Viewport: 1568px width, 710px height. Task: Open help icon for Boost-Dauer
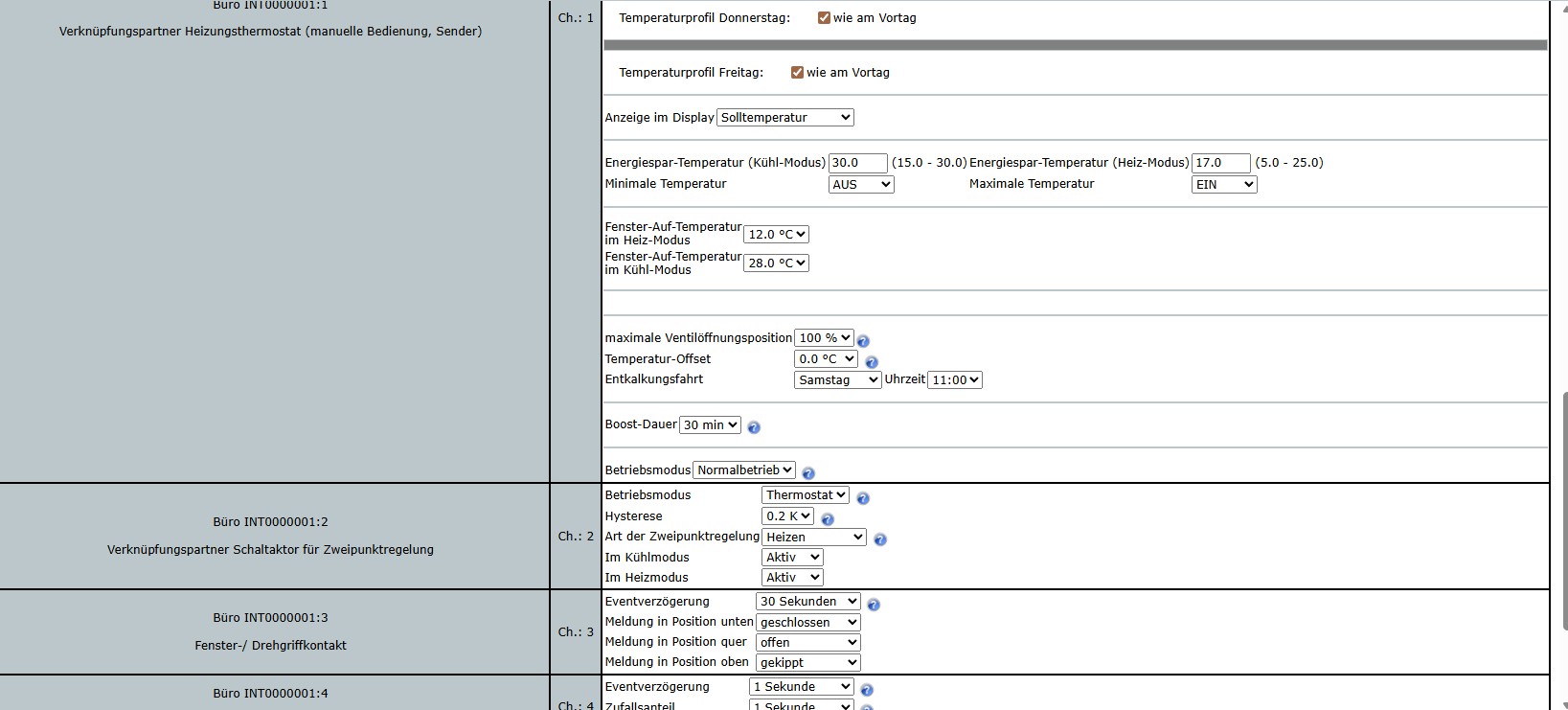coord(754,427)
